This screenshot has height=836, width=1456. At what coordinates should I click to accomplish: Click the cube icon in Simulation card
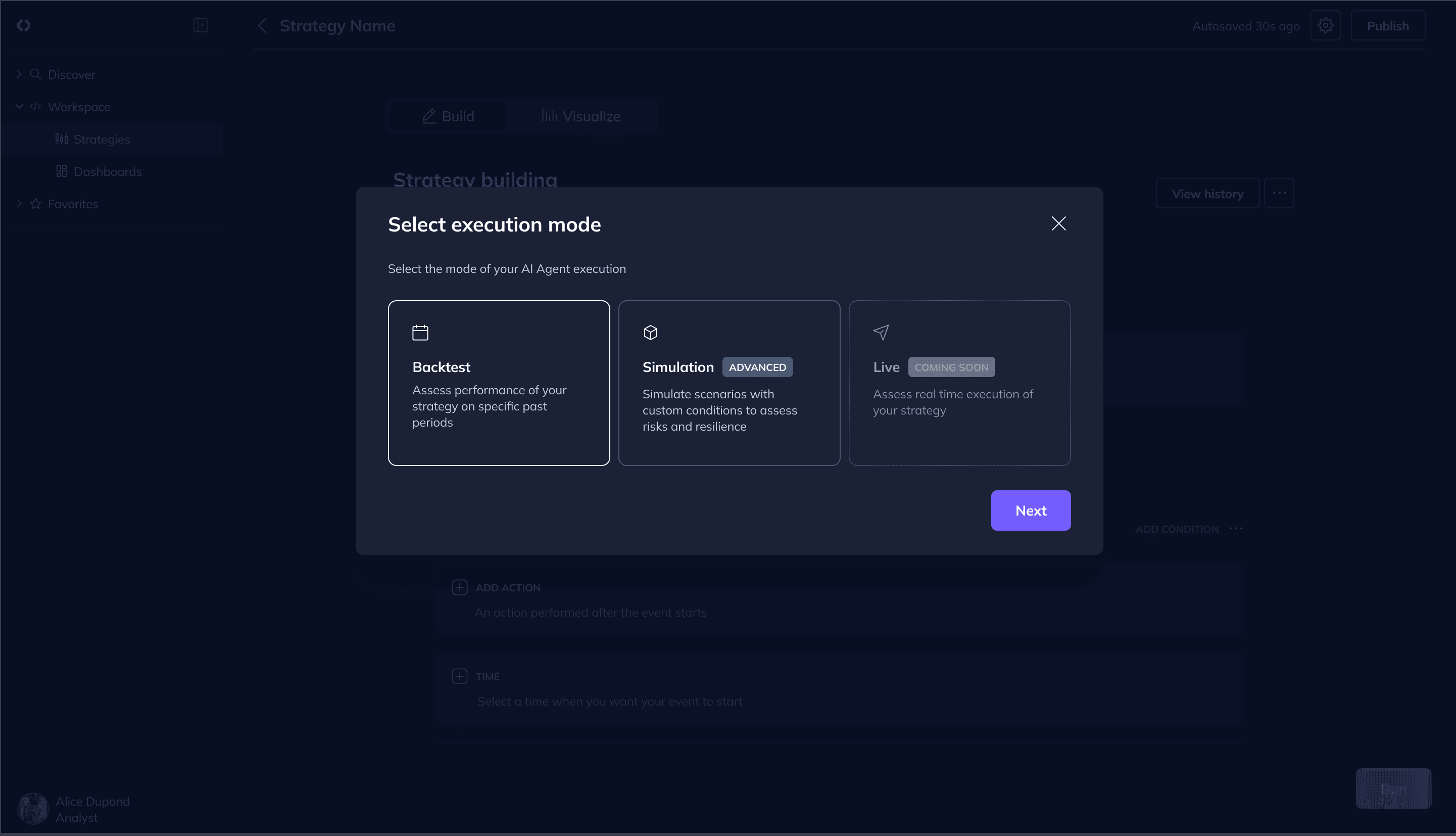tap(650, 333)
